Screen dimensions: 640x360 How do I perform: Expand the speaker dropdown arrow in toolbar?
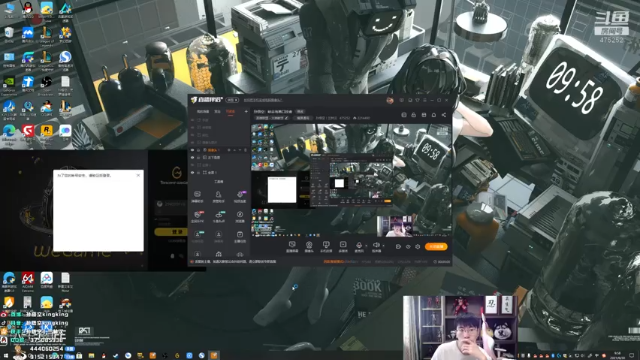click(383, 246)
